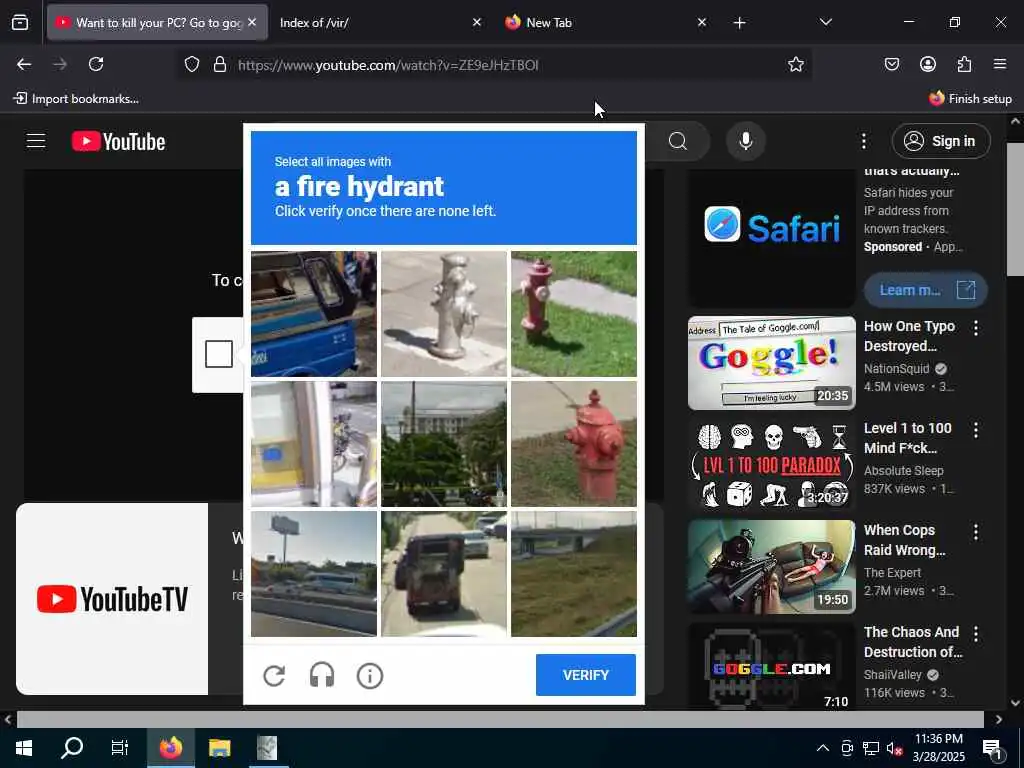Reload the current page

pyautogui.click(x=96, y=64)
